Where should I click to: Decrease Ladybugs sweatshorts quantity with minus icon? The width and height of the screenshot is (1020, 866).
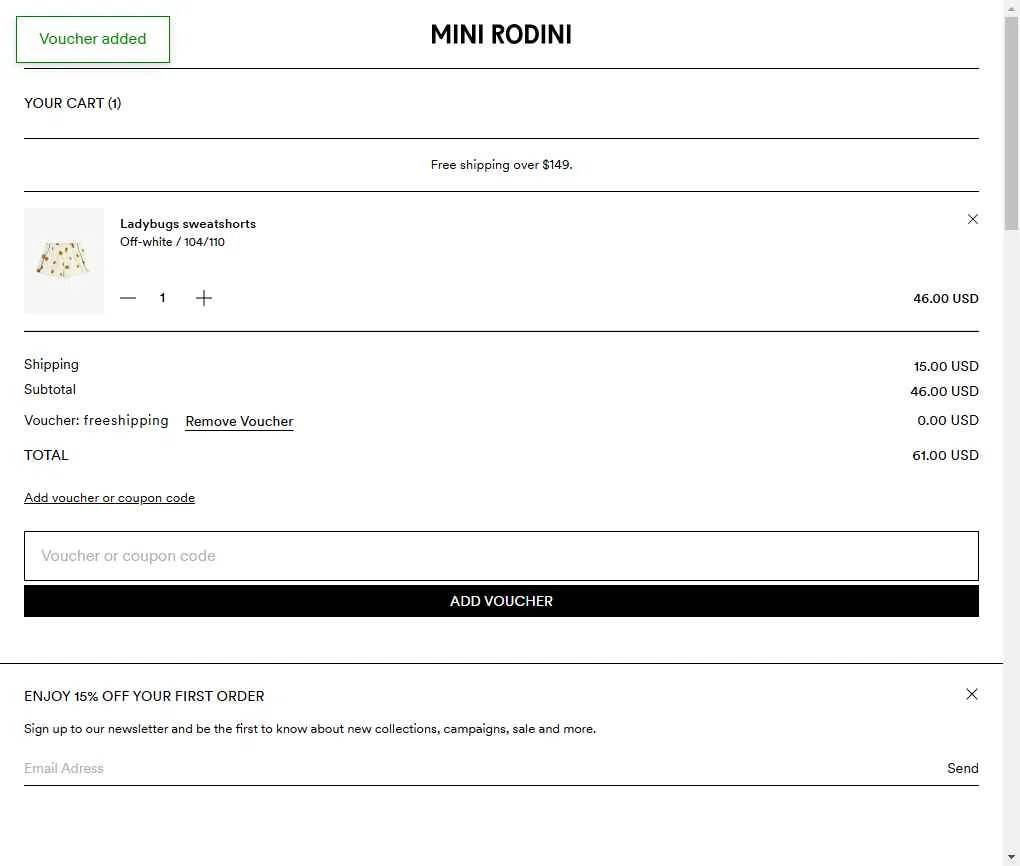click(x=128, y=298)
